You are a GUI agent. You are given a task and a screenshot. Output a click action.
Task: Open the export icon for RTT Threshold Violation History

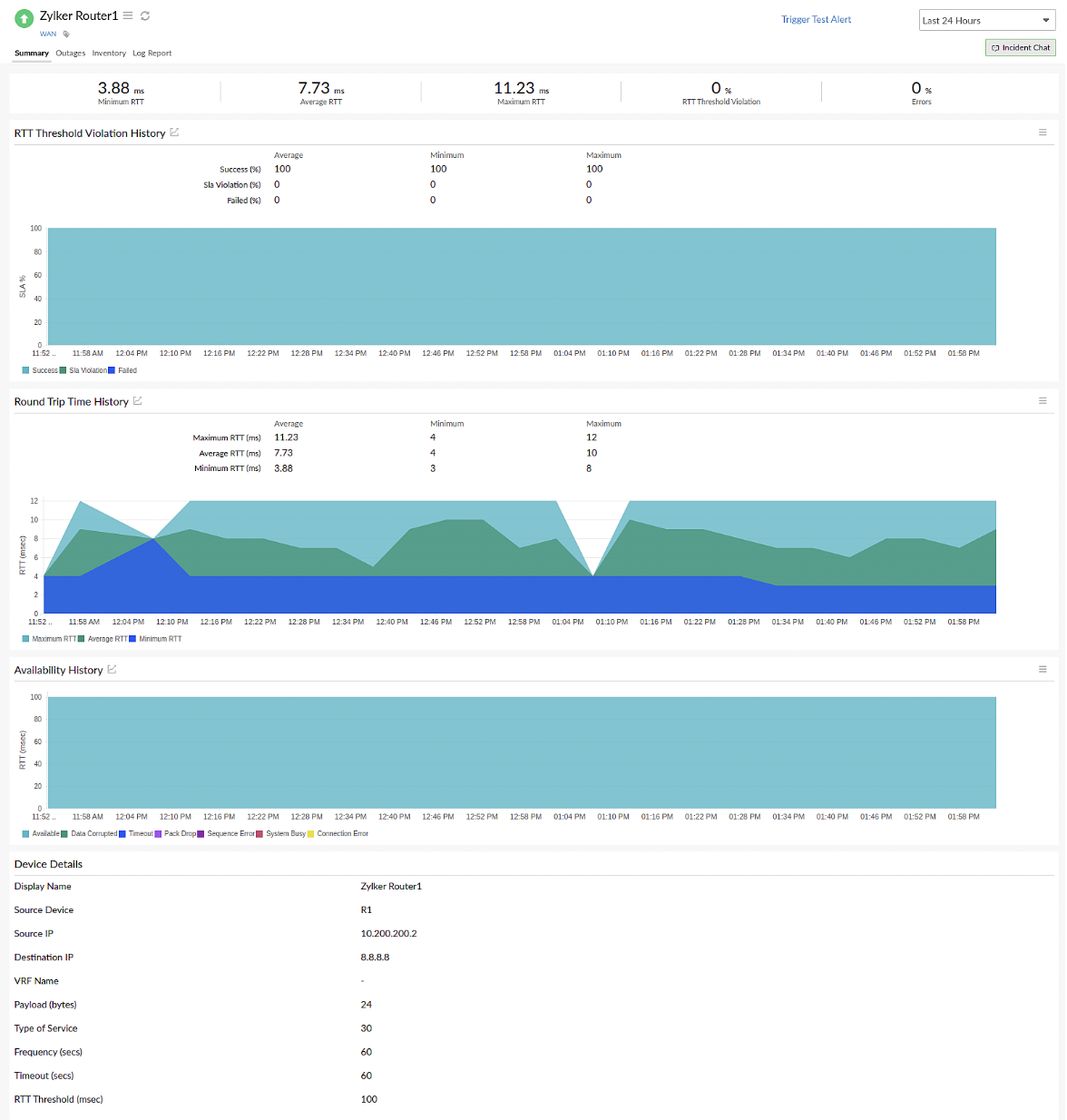[176, 132]
